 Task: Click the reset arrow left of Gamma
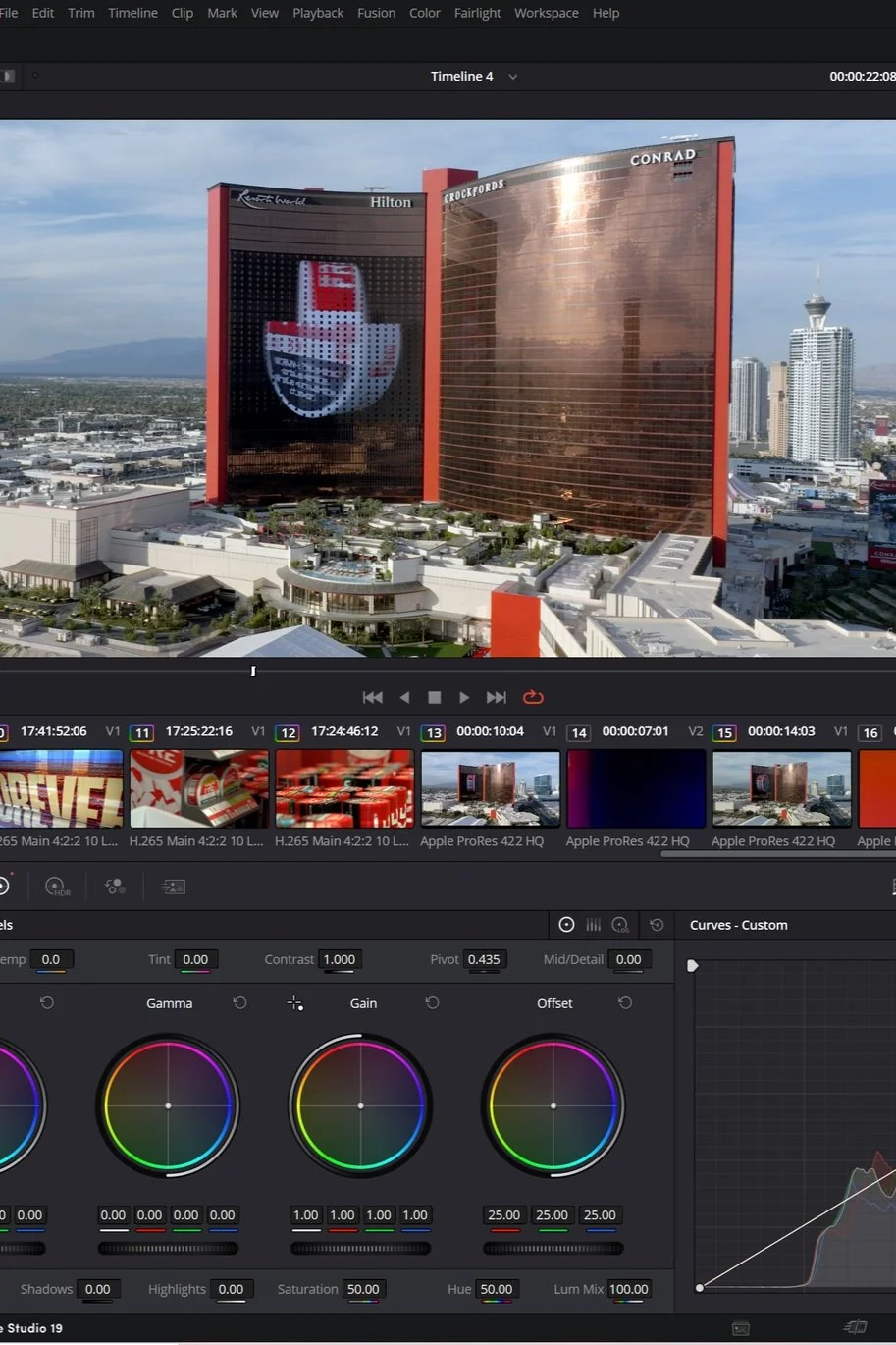46,1003
